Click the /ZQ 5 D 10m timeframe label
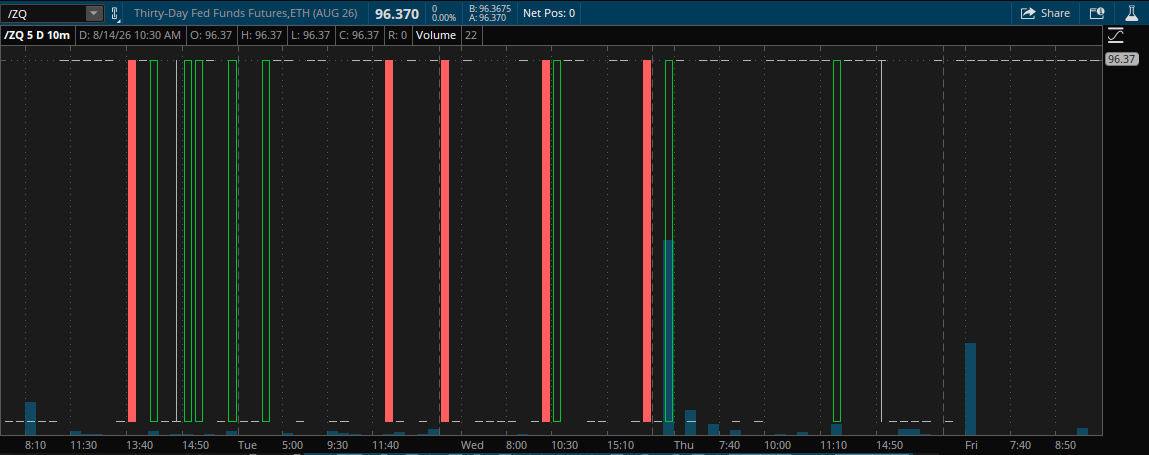 click(x=37, y=35)
